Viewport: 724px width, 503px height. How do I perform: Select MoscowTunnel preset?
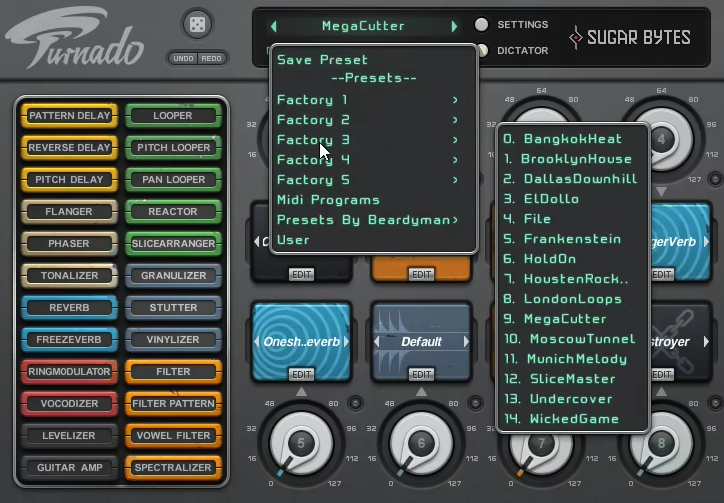(x=569, y=339)
